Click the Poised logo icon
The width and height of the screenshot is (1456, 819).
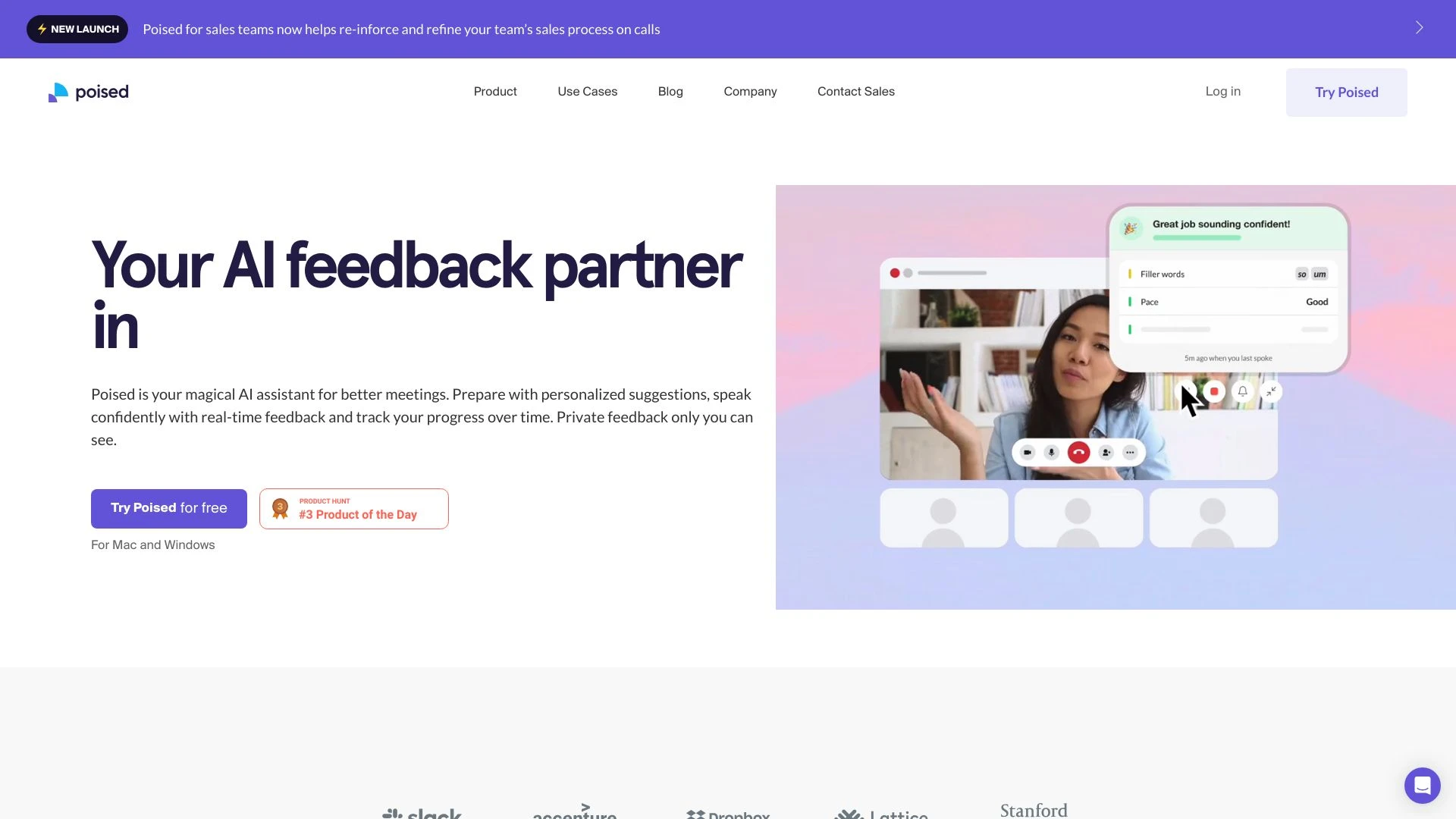[x=57, y=92]
